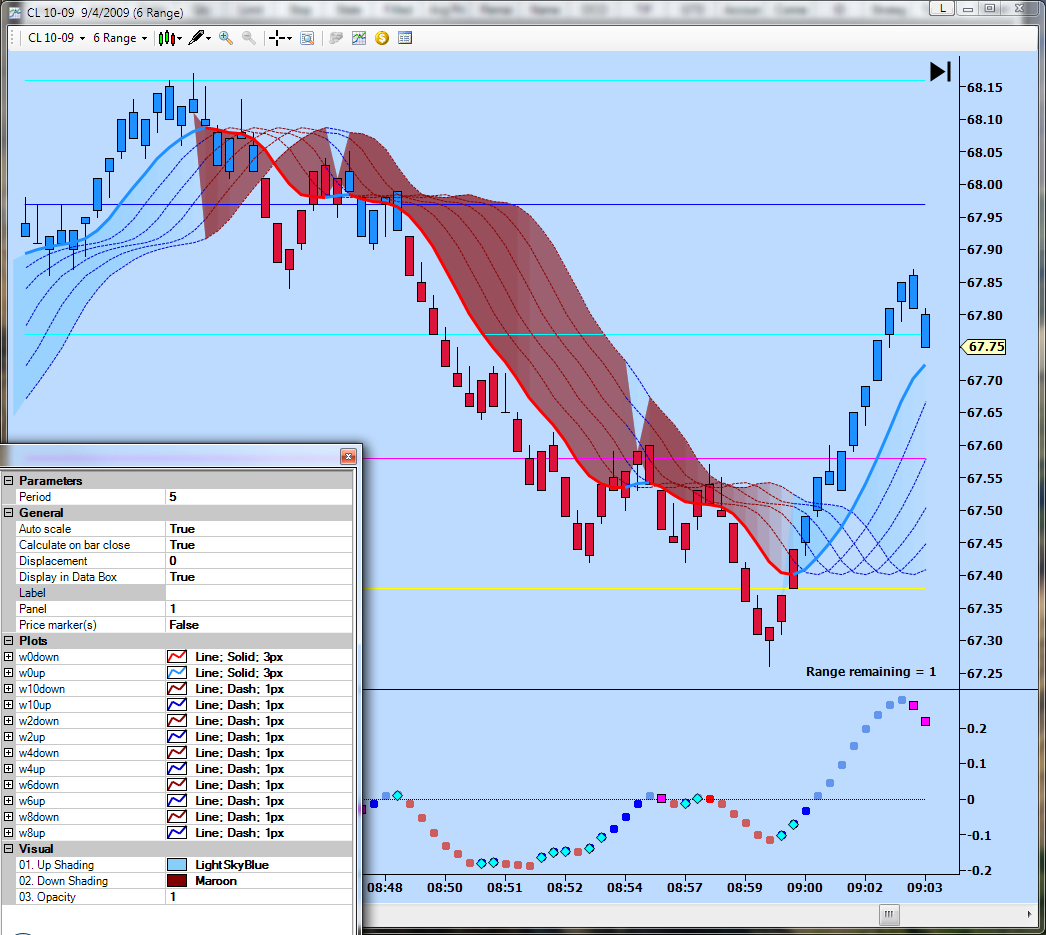Click the '09:00' time axis label
The image size is (1046, 935).
pyautogui.click(x=805, y=888)
